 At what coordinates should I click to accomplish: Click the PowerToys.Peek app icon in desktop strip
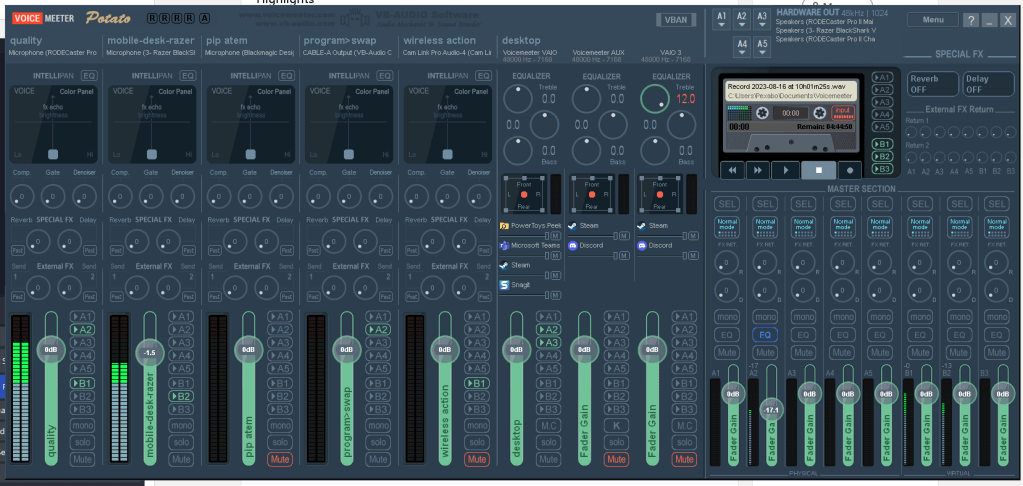(x=504, y=226)
